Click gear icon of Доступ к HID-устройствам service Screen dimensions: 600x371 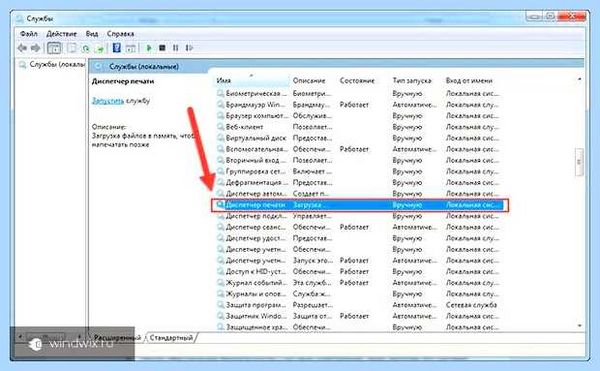[220, 271]
